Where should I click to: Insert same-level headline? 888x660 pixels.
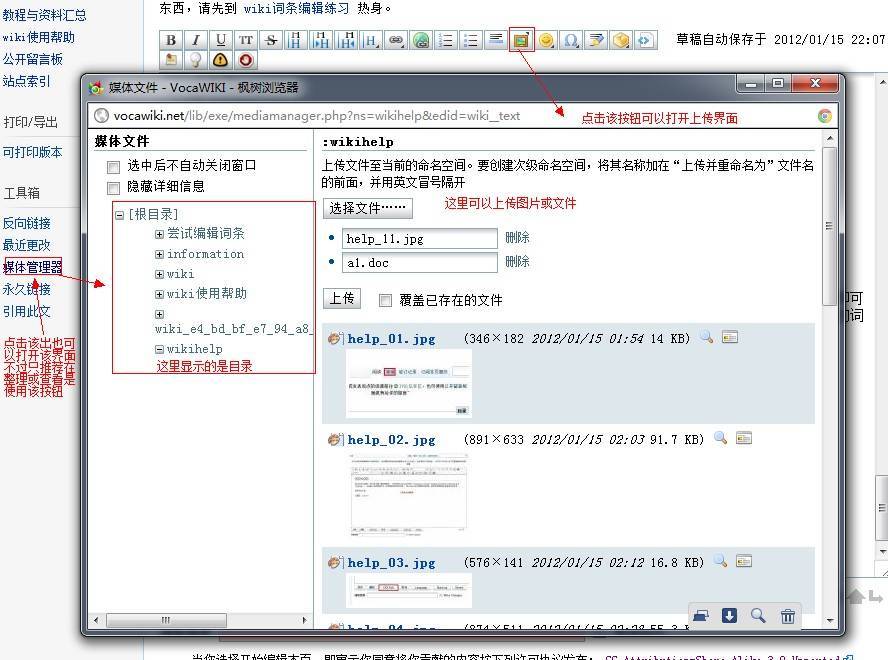click(x=296, y=40)
